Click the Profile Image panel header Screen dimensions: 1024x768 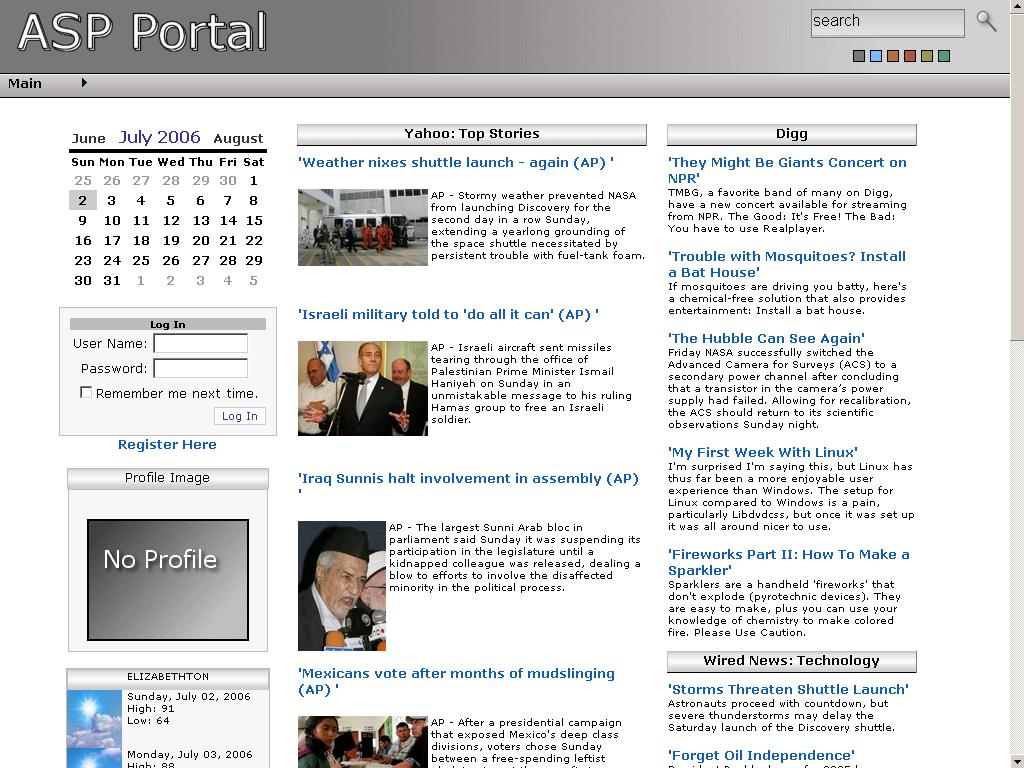point(168,478)
